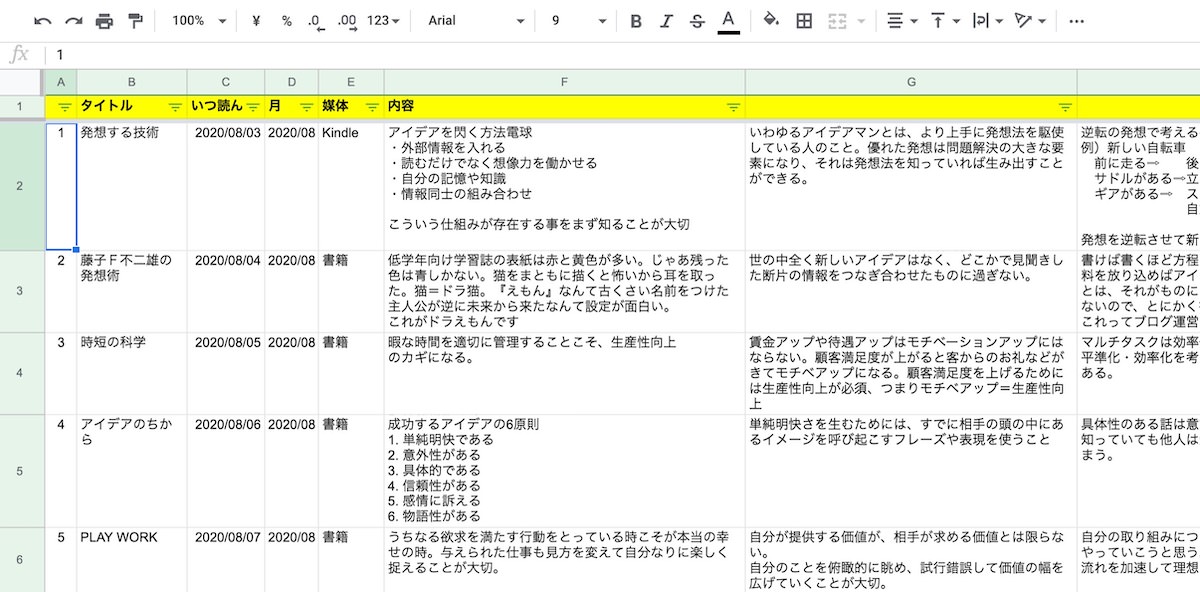Open filter for いつ読ん column
Image resolution: width=1200 pixels, height=592 pixels.
(253, 107)
